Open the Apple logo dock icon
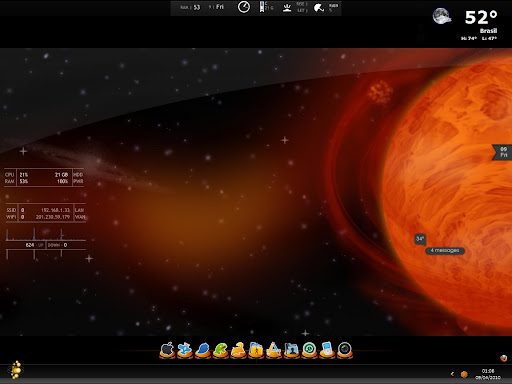Viewport: 512px width, 384px height. [167, 350]
